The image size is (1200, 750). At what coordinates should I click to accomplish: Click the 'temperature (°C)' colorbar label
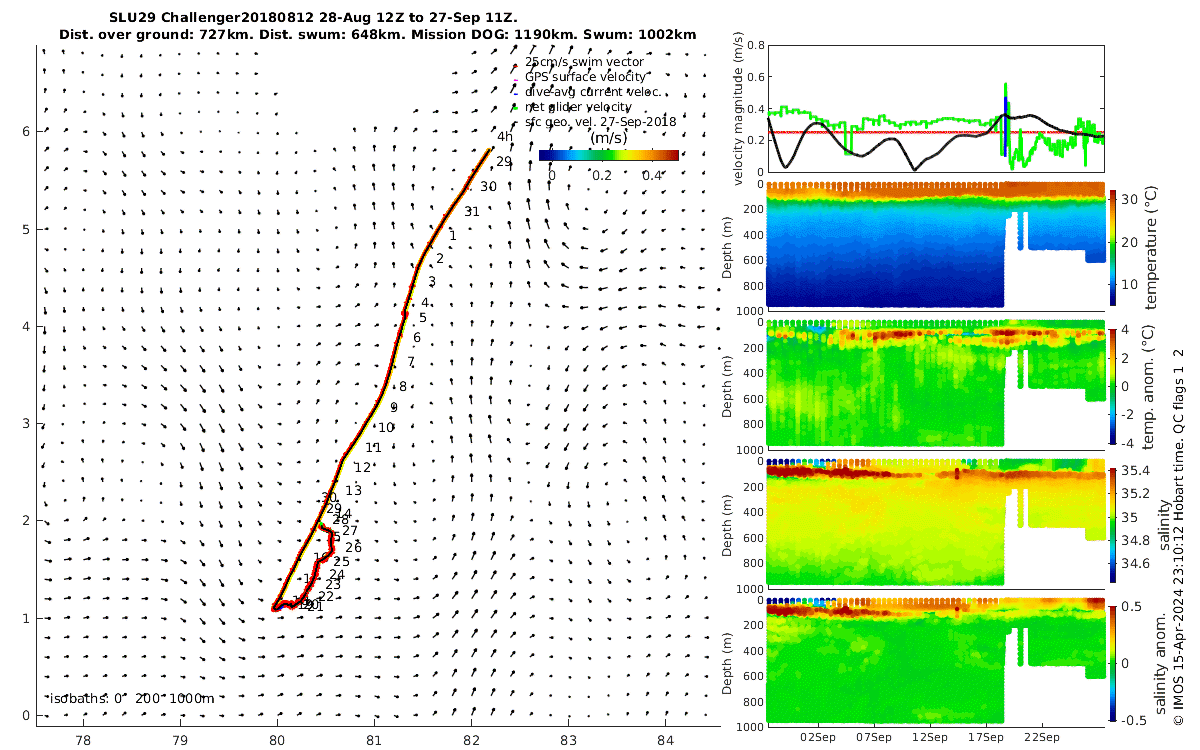click(x=1151, y=247)
